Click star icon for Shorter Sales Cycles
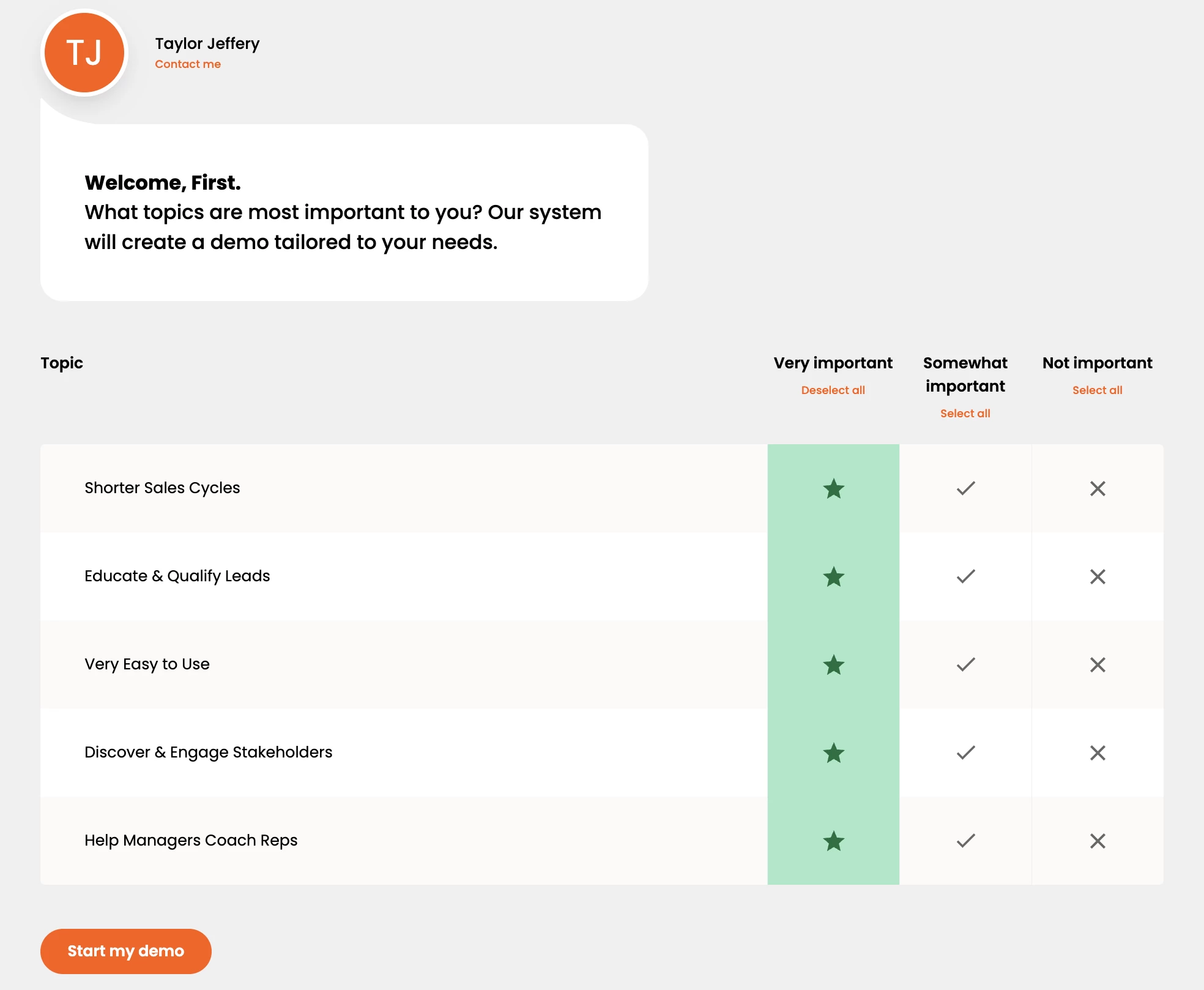 click(x=833, y=488)
